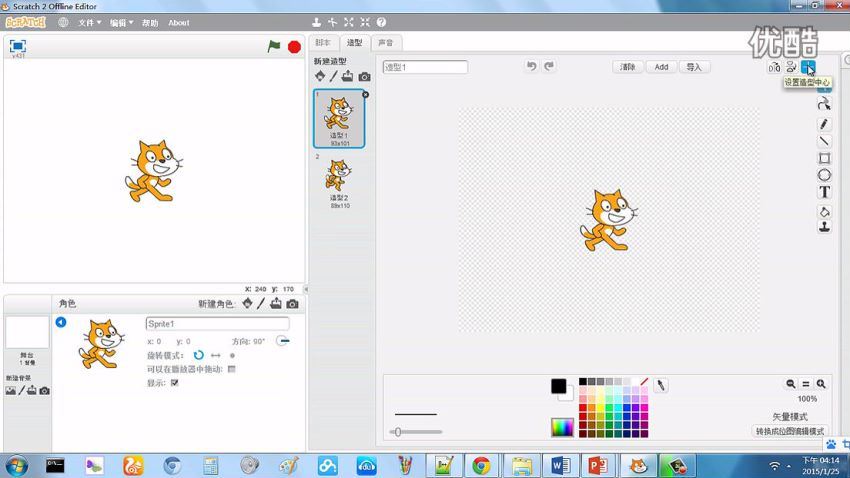Select the line tool

pos(824,141)
